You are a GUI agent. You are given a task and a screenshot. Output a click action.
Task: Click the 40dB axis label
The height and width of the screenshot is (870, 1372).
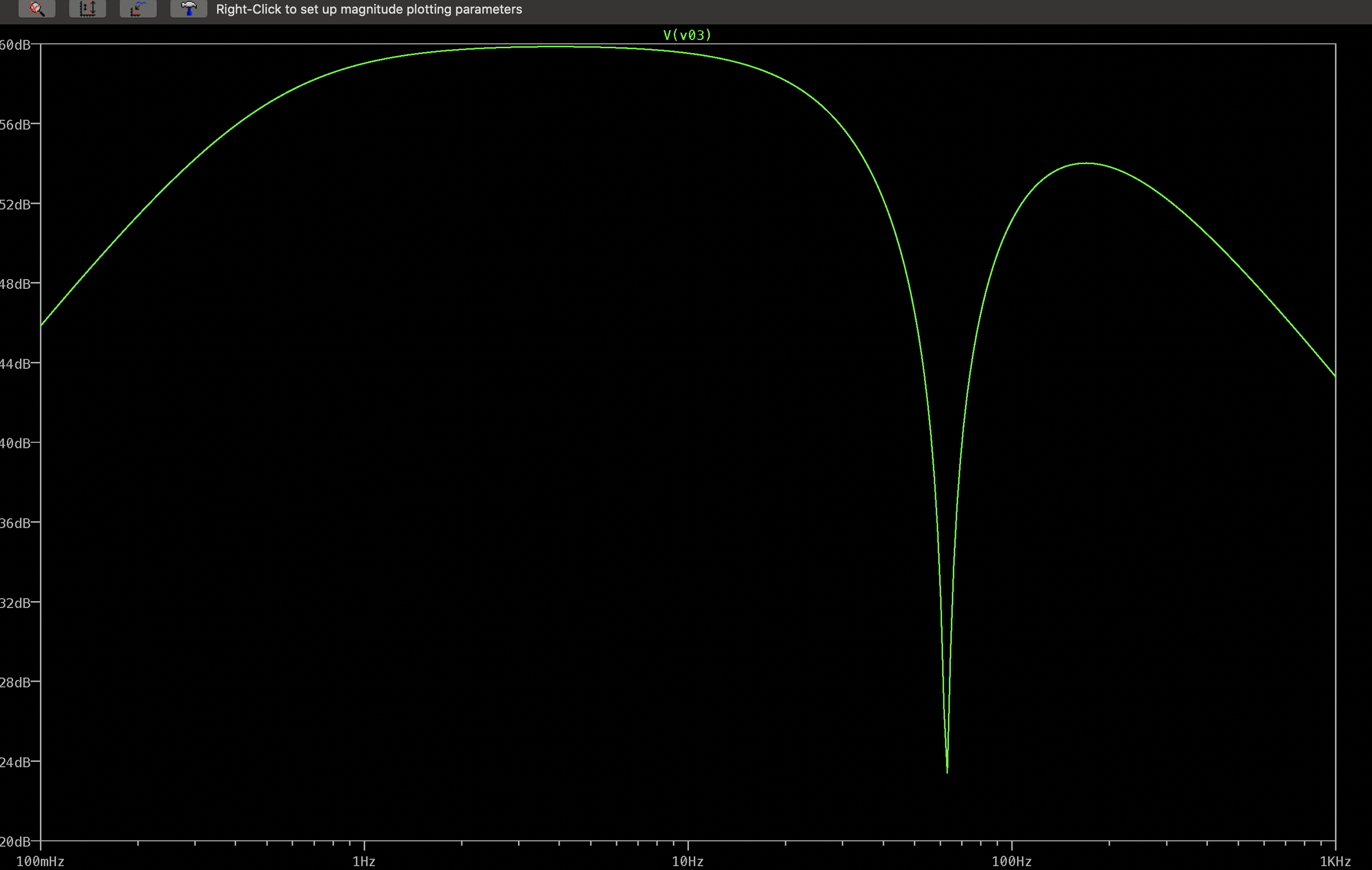[15, 443]
